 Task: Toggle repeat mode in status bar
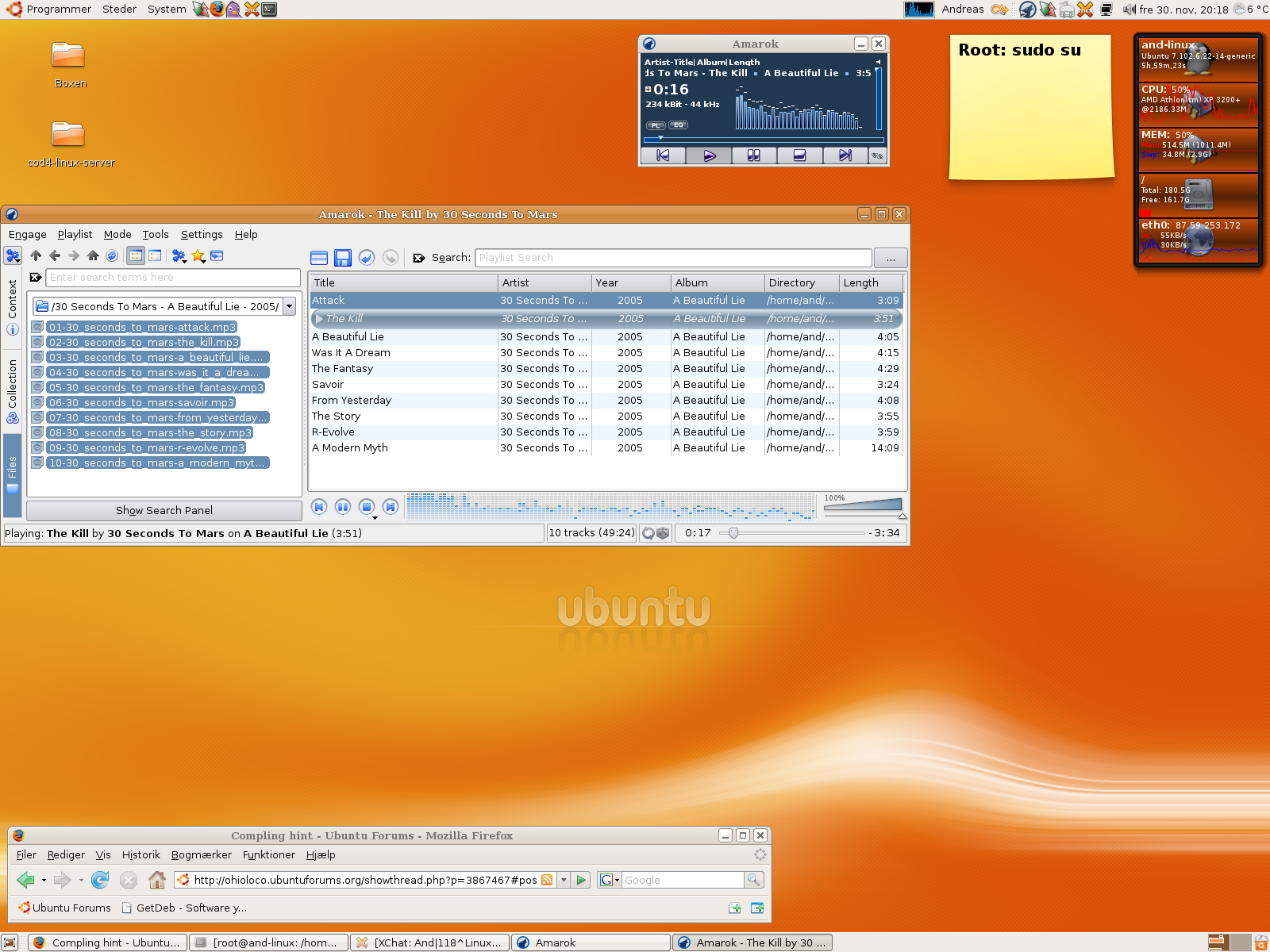click(x=648, y=533)
